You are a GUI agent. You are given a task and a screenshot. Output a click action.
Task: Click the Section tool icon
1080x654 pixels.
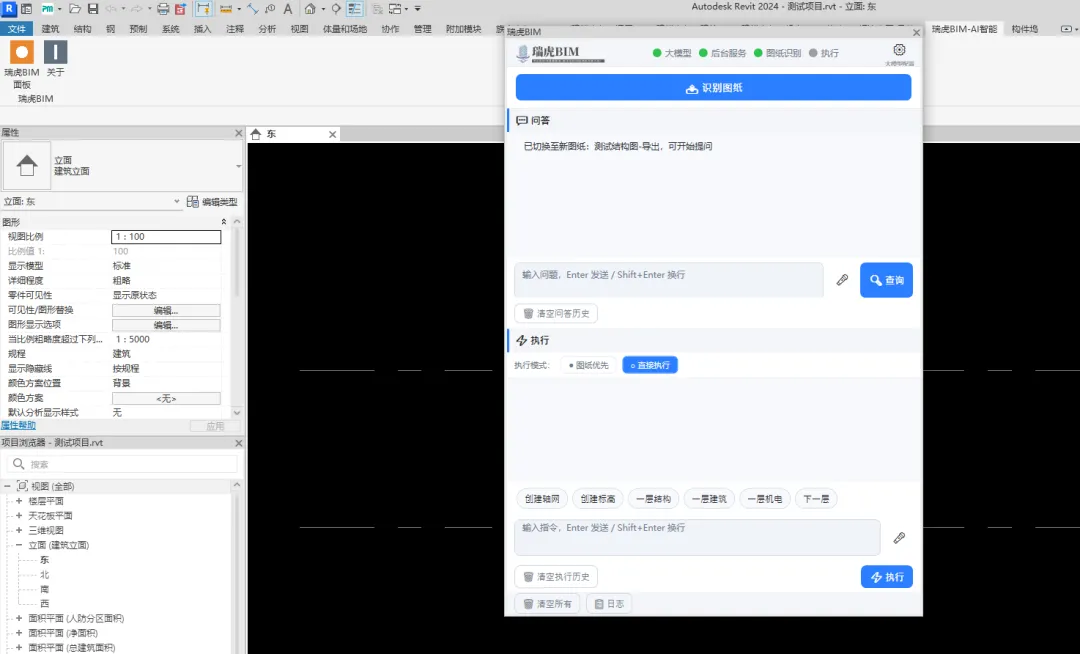[336, 9]
